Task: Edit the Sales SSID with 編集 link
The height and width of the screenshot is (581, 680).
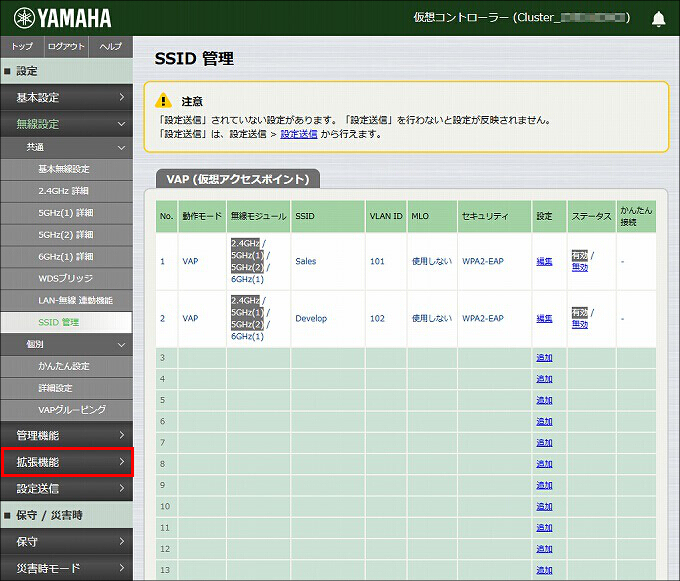Action: tap(544, 261)
